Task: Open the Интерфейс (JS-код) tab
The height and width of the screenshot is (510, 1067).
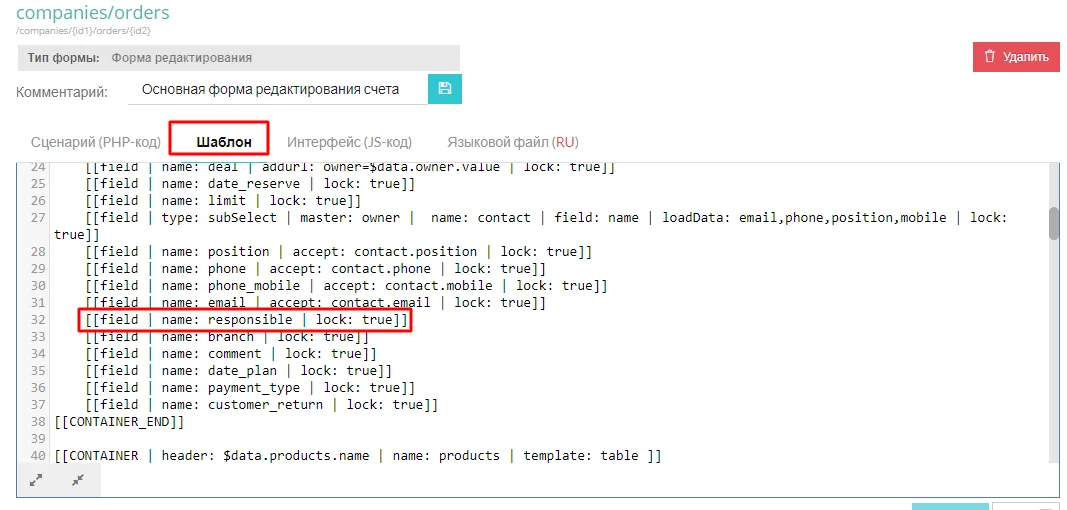Action: point(349,142)
